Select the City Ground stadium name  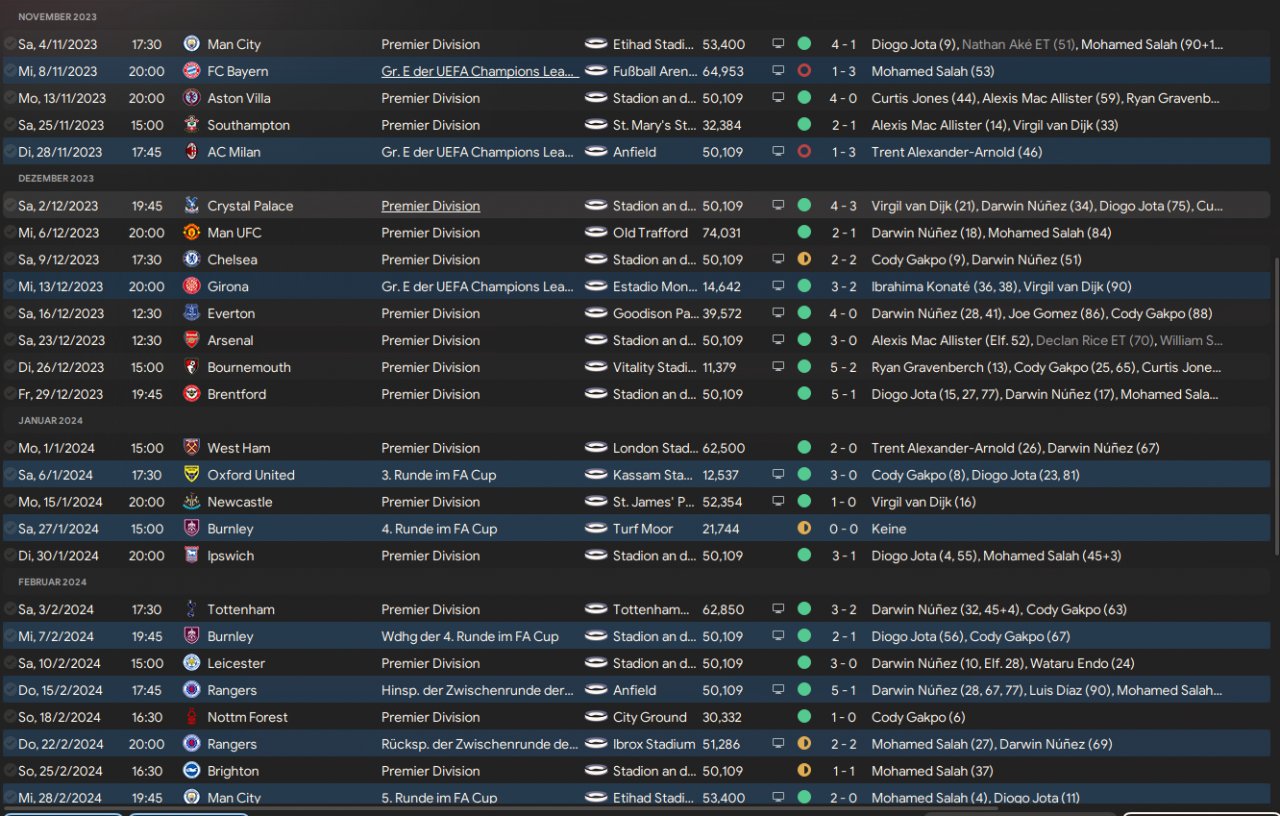(650, 717)
